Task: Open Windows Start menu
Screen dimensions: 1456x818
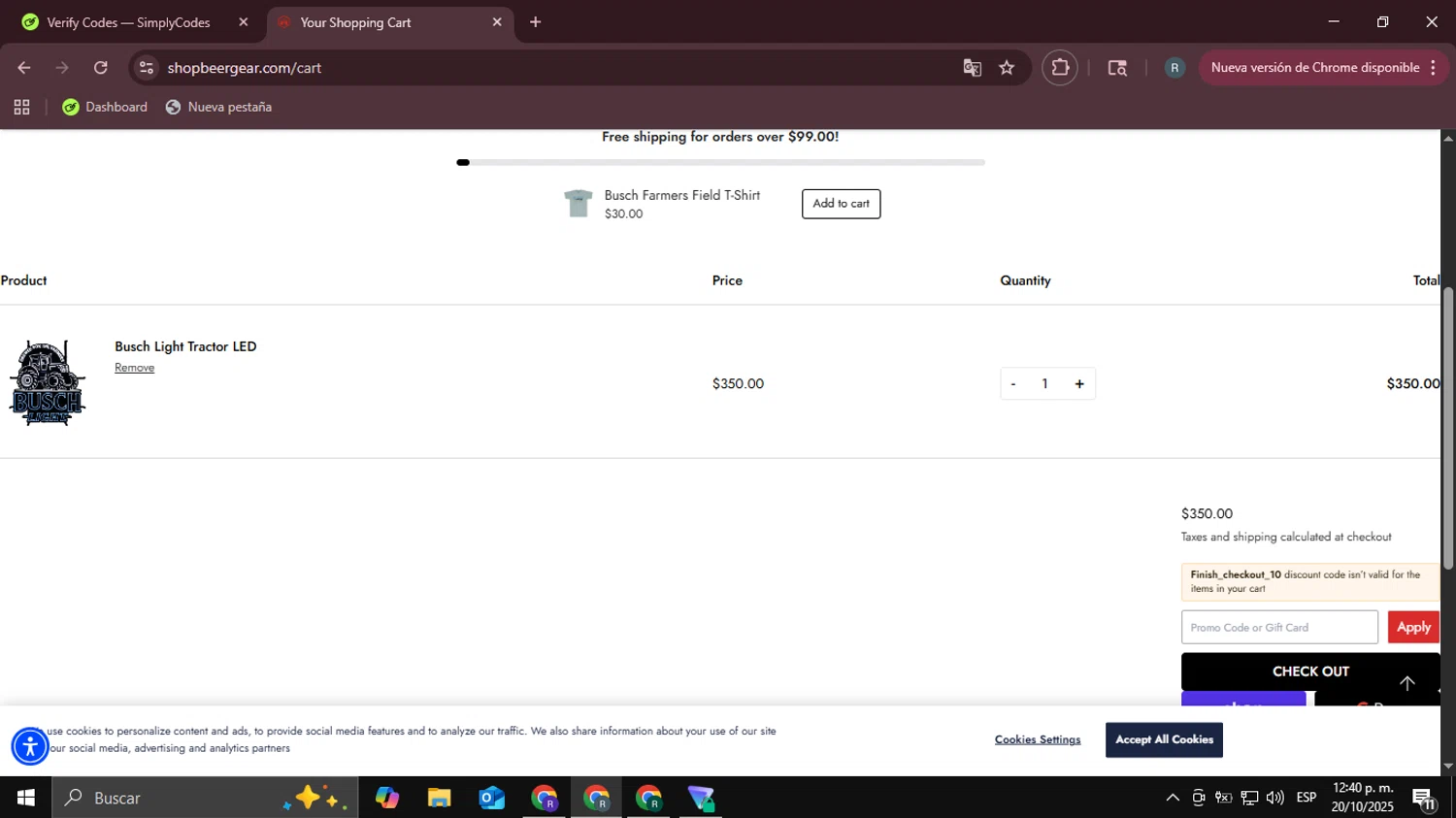Action: point(25,798)
